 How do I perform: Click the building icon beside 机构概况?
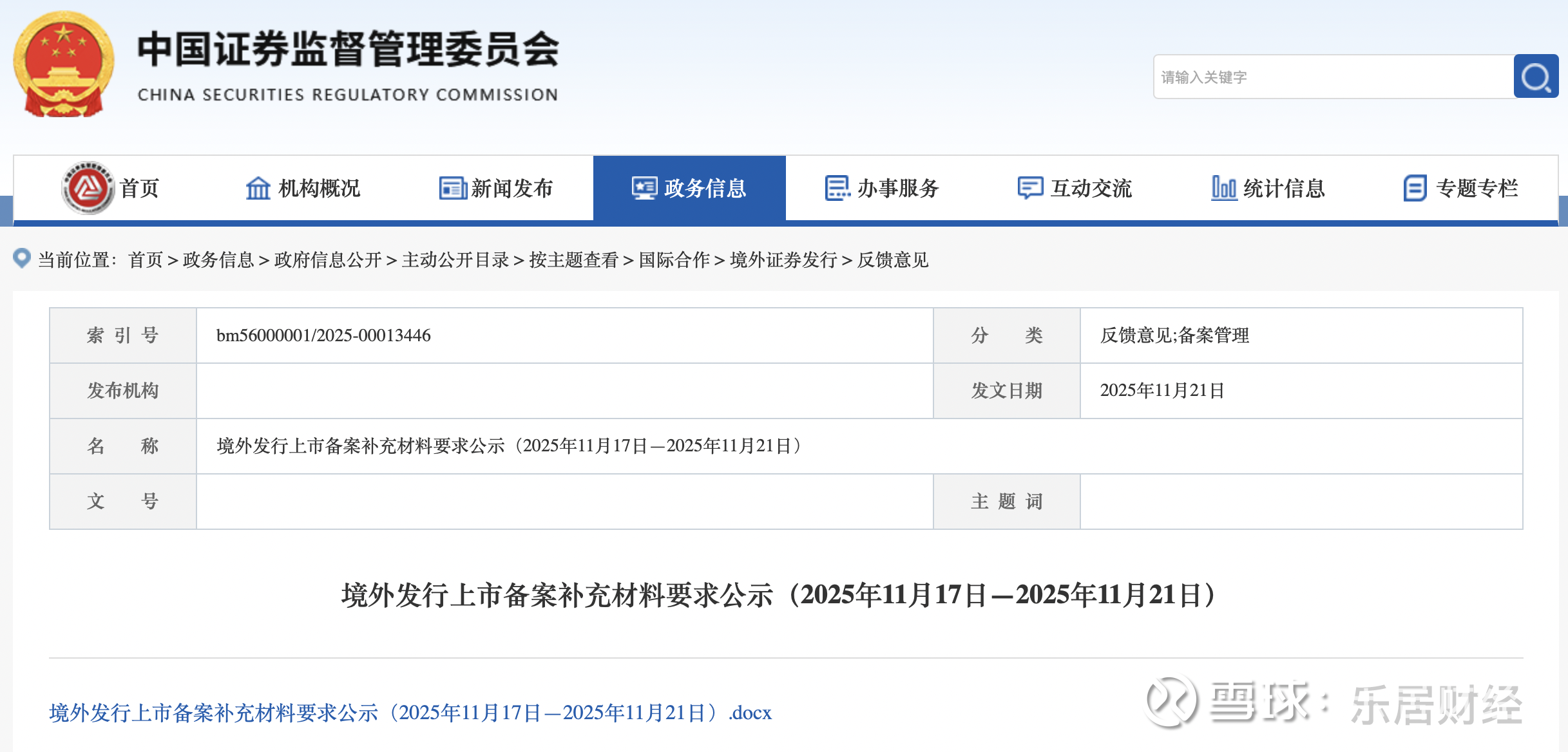(258, 188)
